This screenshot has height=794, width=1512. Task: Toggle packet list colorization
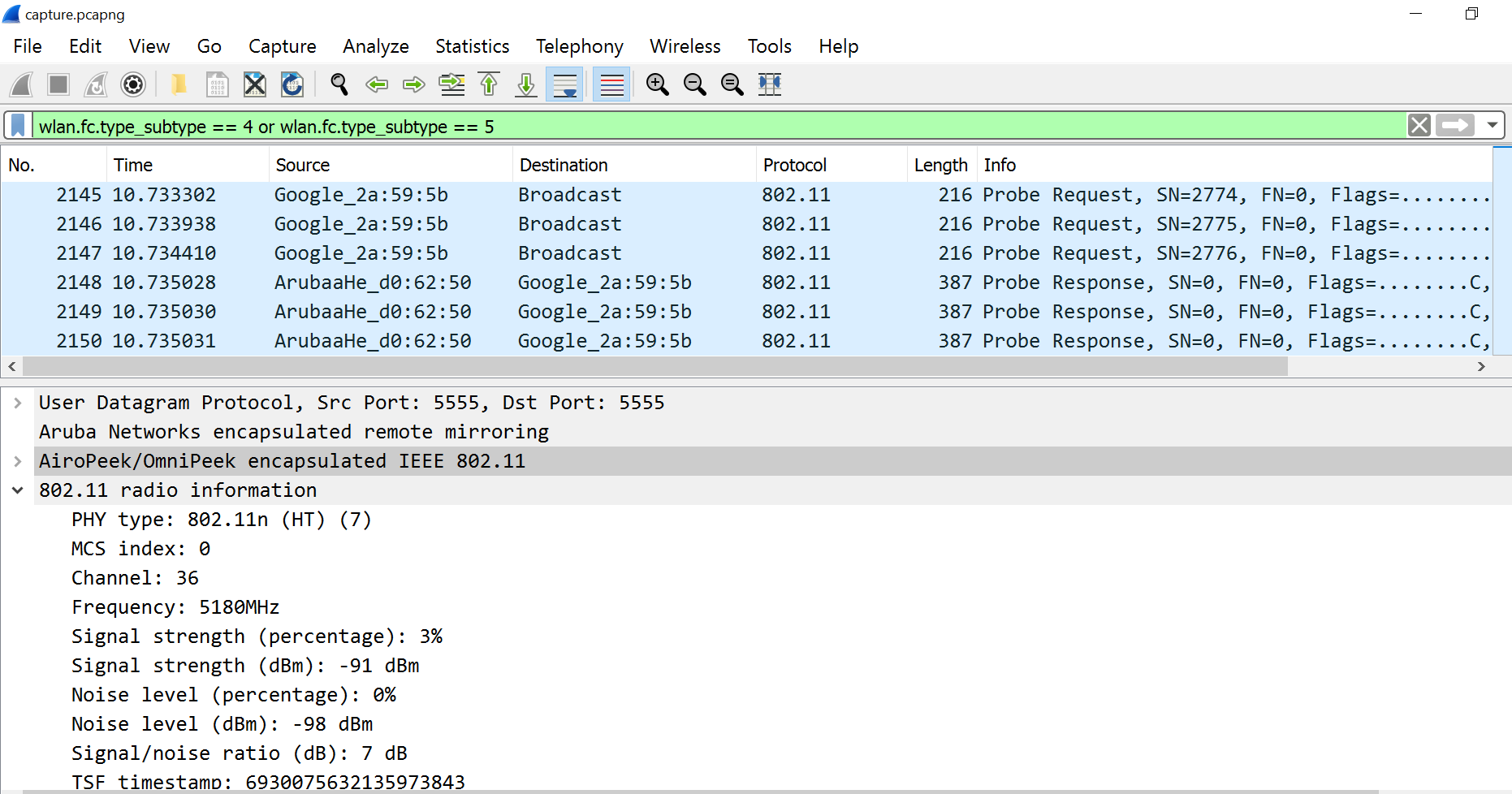[611, 84]
